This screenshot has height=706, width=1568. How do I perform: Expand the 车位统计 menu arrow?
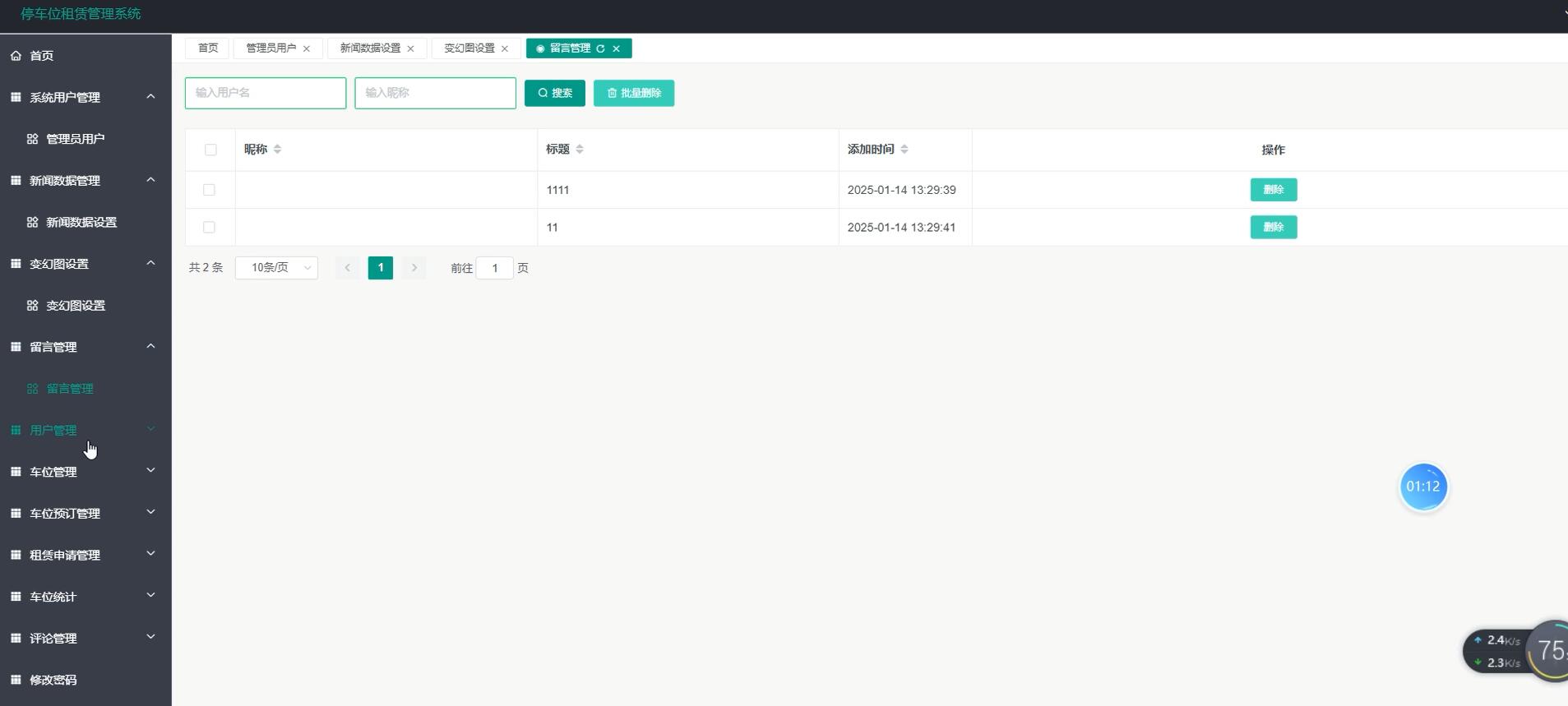[150, 595]
